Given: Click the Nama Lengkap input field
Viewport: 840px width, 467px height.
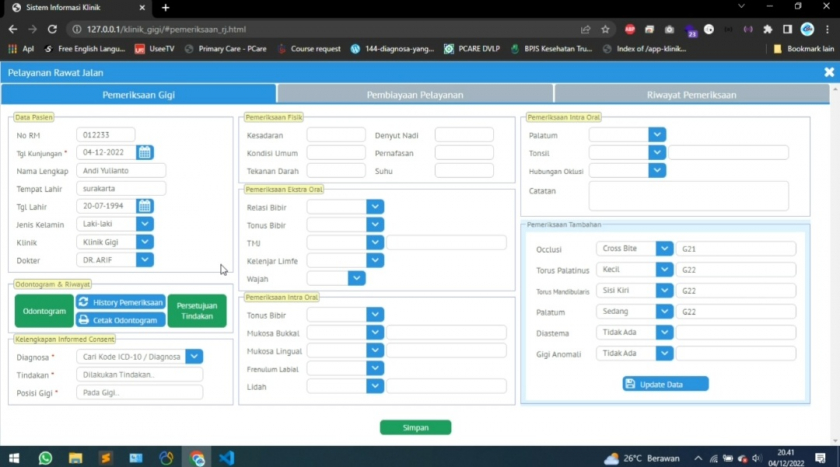Looking at the screenshot, I should point(121,171).
